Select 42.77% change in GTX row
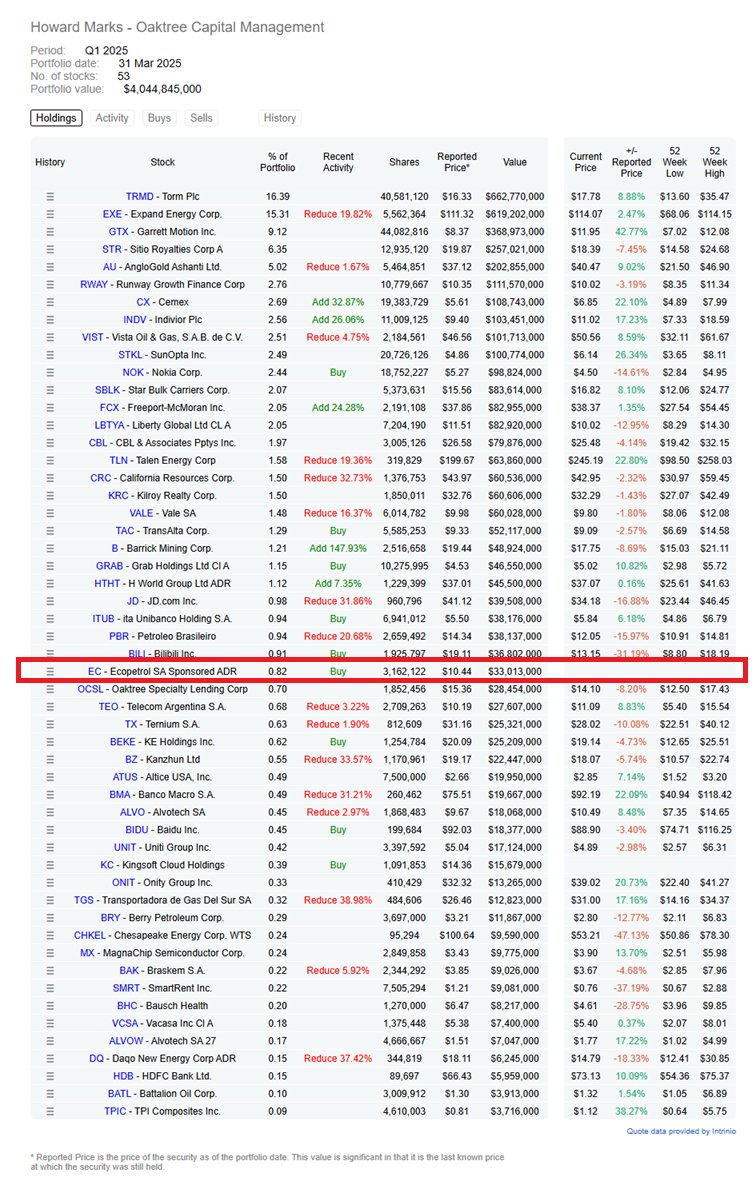Screen dimensions: 756x1193 633,231
